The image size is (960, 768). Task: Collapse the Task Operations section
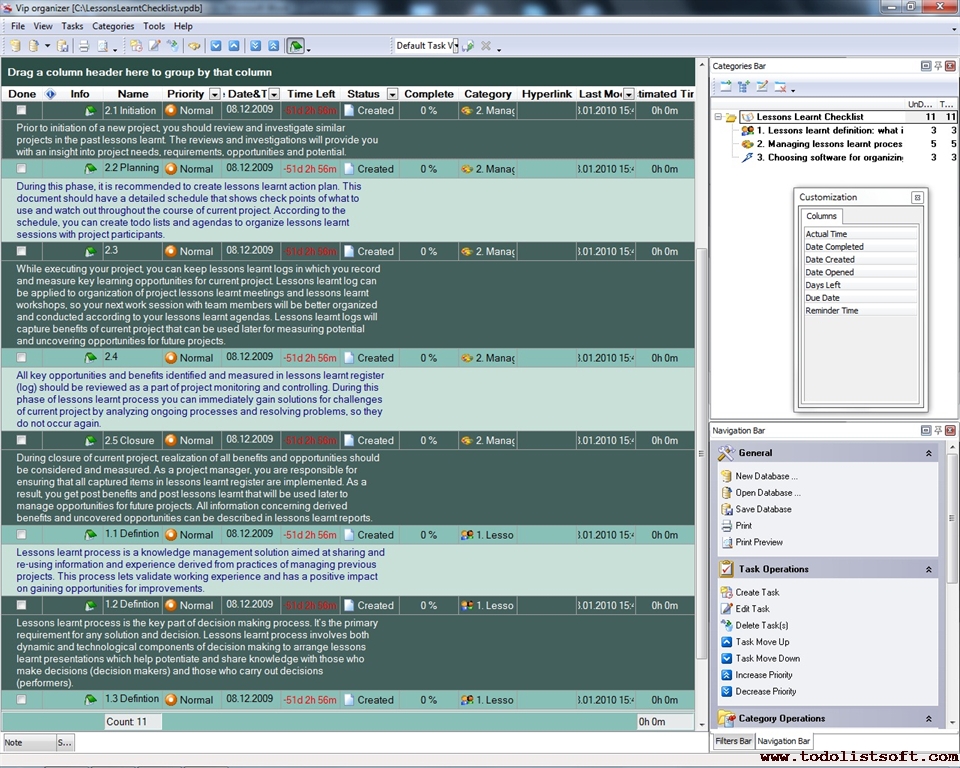coord(929,570)
